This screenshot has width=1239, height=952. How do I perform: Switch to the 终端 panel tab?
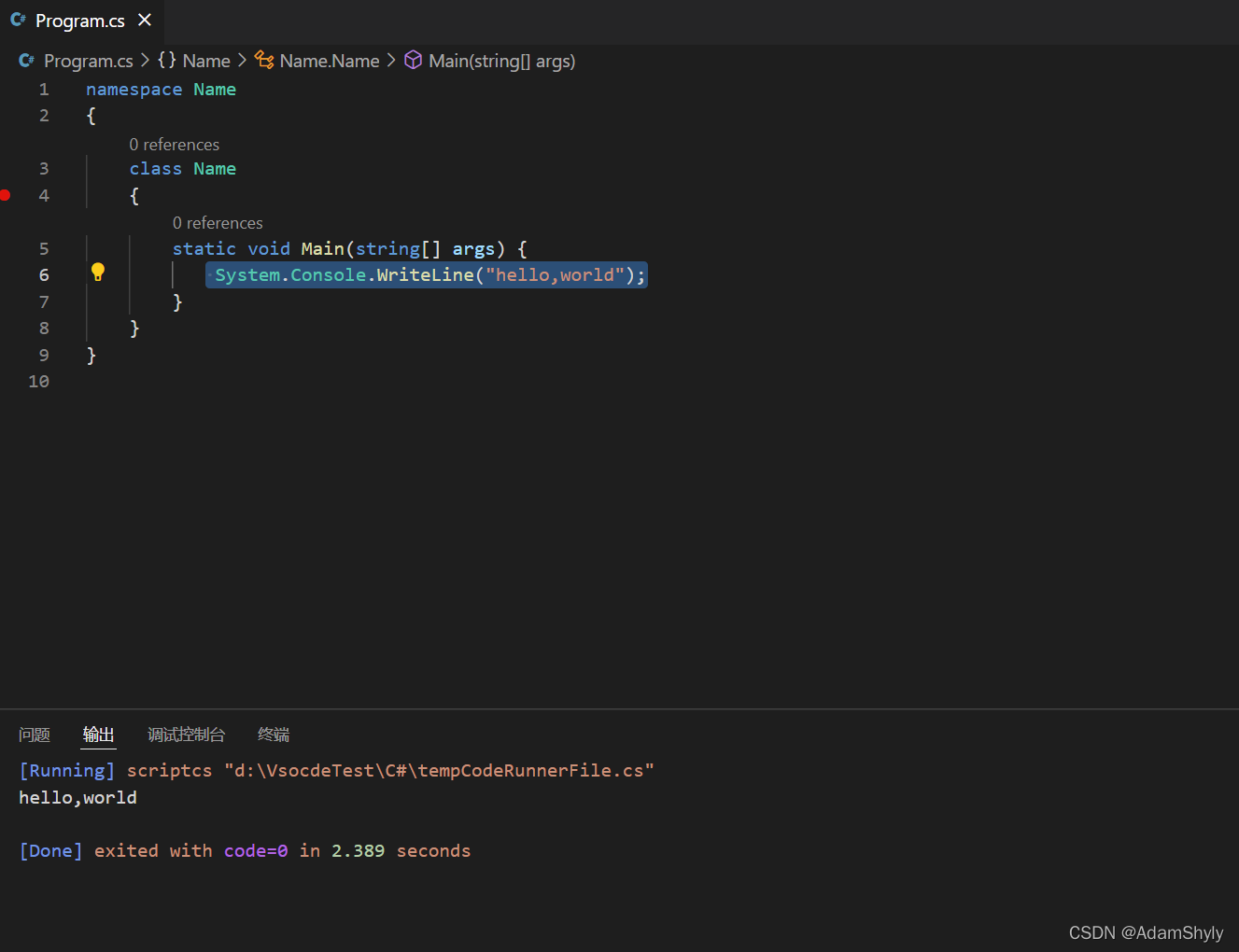273,735
